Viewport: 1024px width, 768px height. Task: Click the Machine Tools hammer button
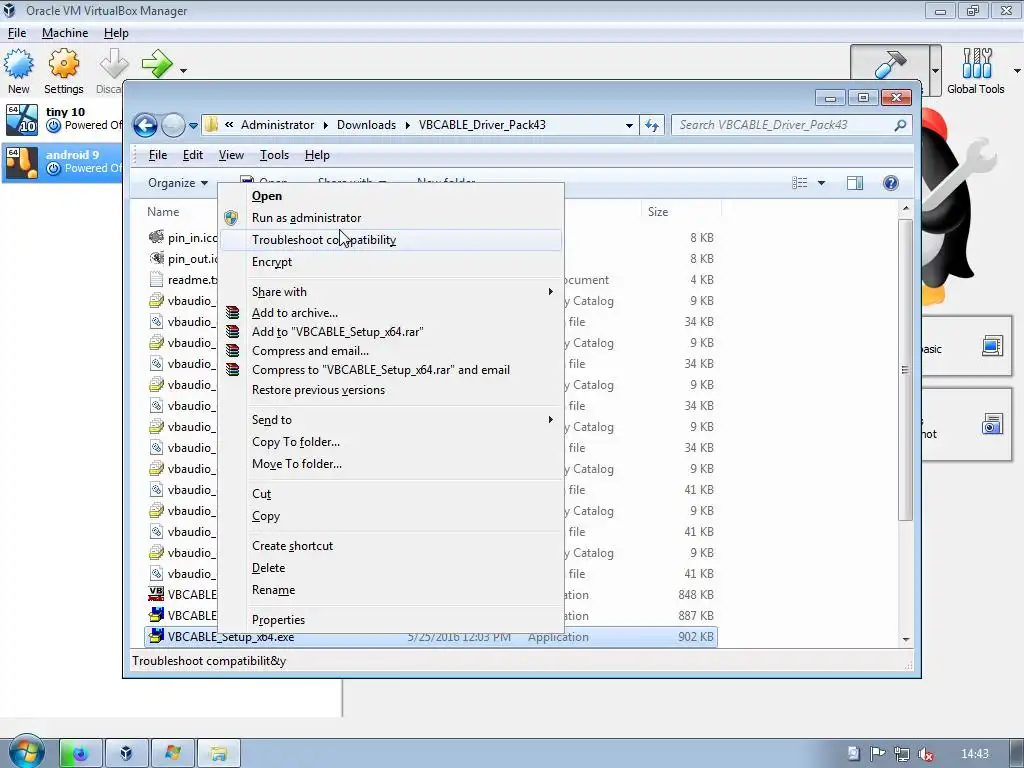pyautogui.click(x=889, y=69)
